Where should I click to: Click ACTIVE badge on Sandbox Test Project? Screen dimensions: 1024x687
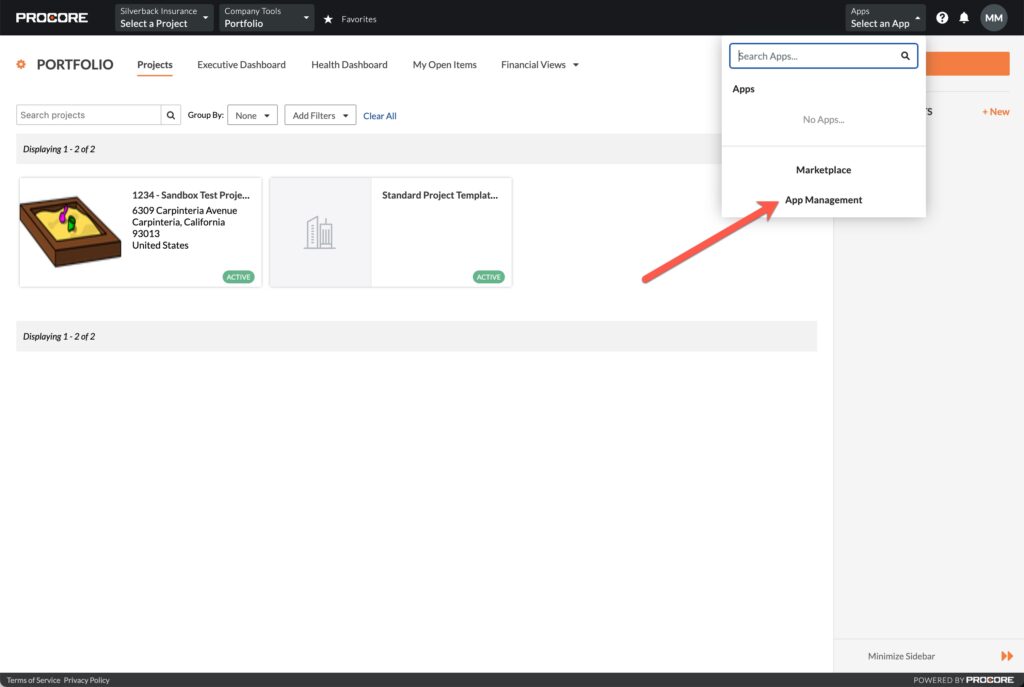238,277
